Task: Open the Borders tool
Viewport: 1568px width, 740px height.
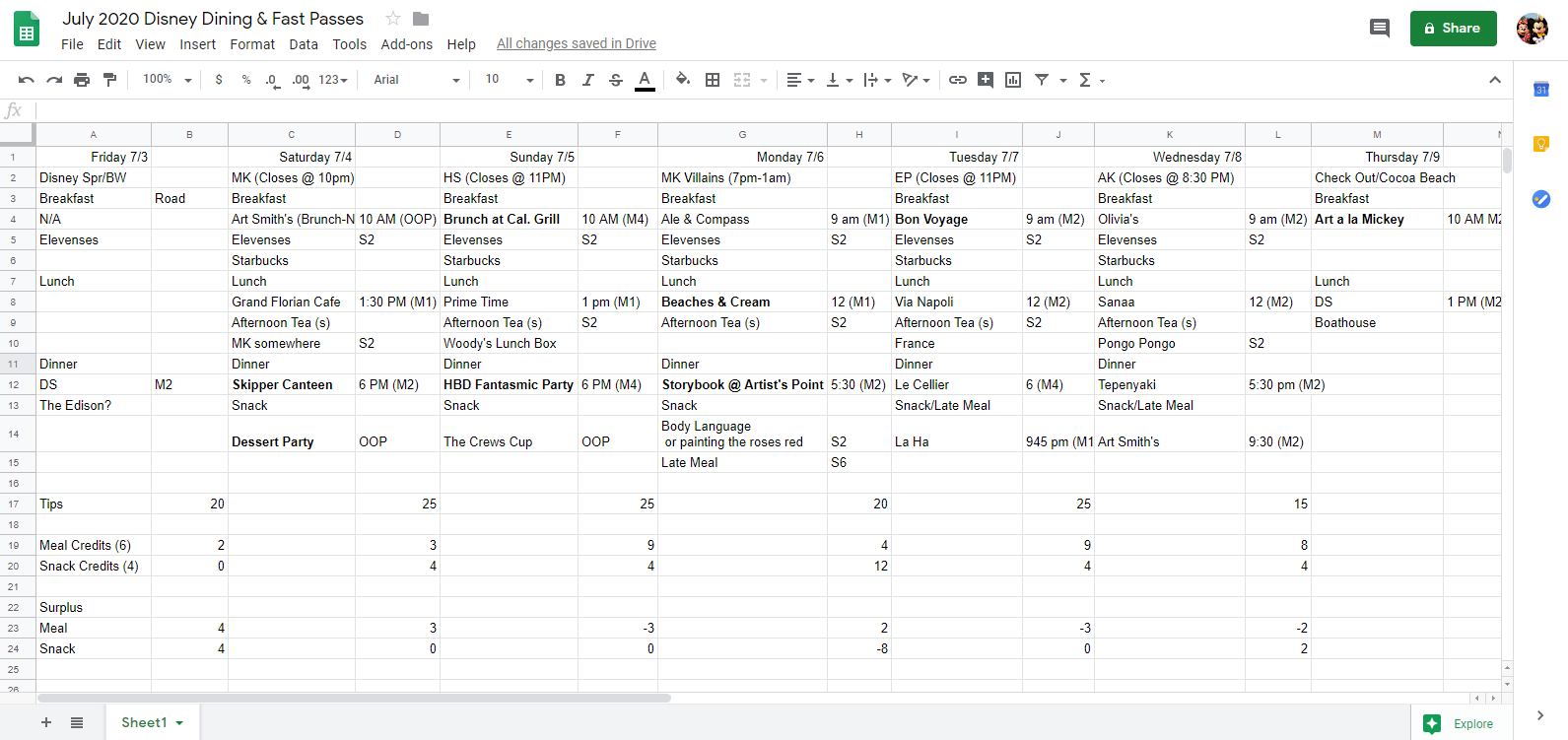Action: click(x=713, y=80)
